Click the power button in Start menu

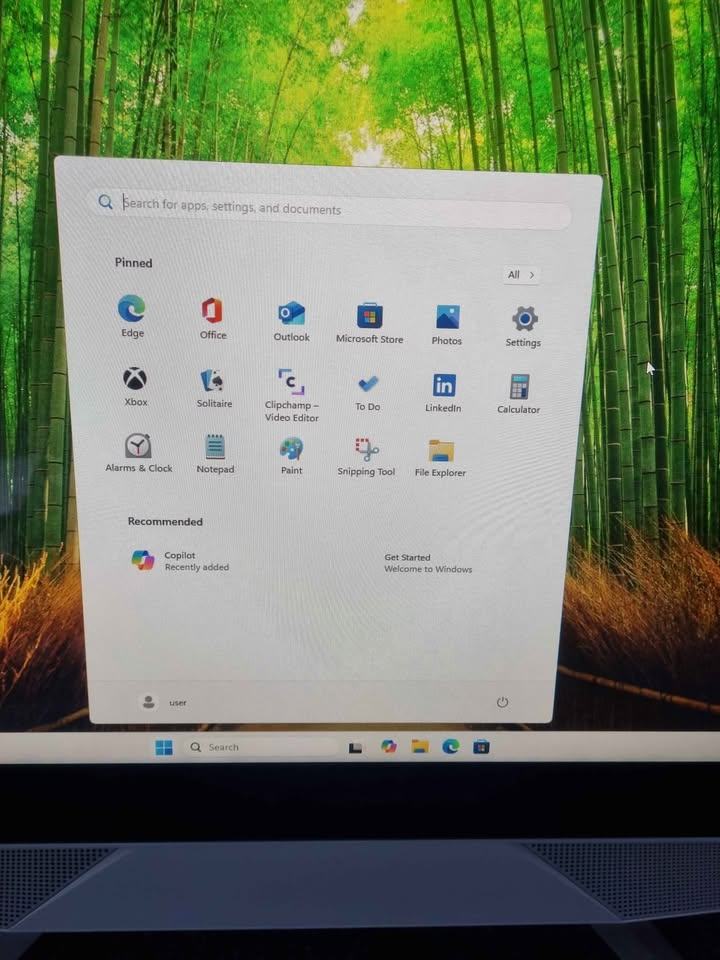pos(502,702)
